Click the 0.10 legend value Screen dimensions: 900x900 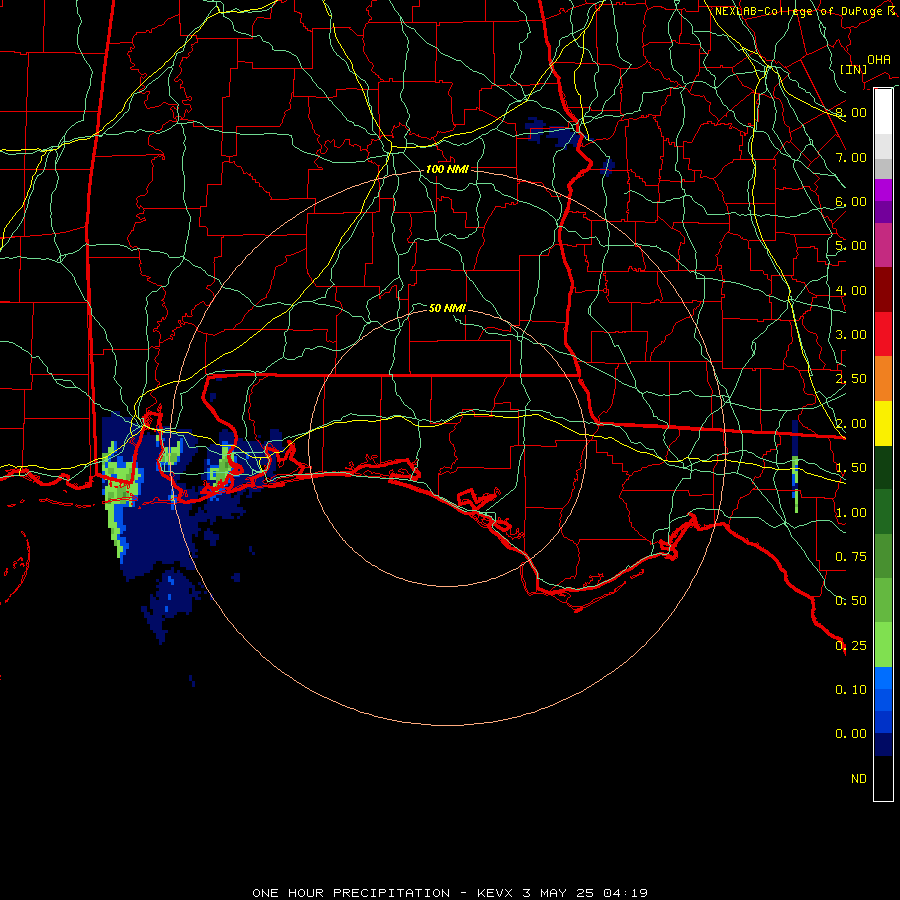coord(851,690)
